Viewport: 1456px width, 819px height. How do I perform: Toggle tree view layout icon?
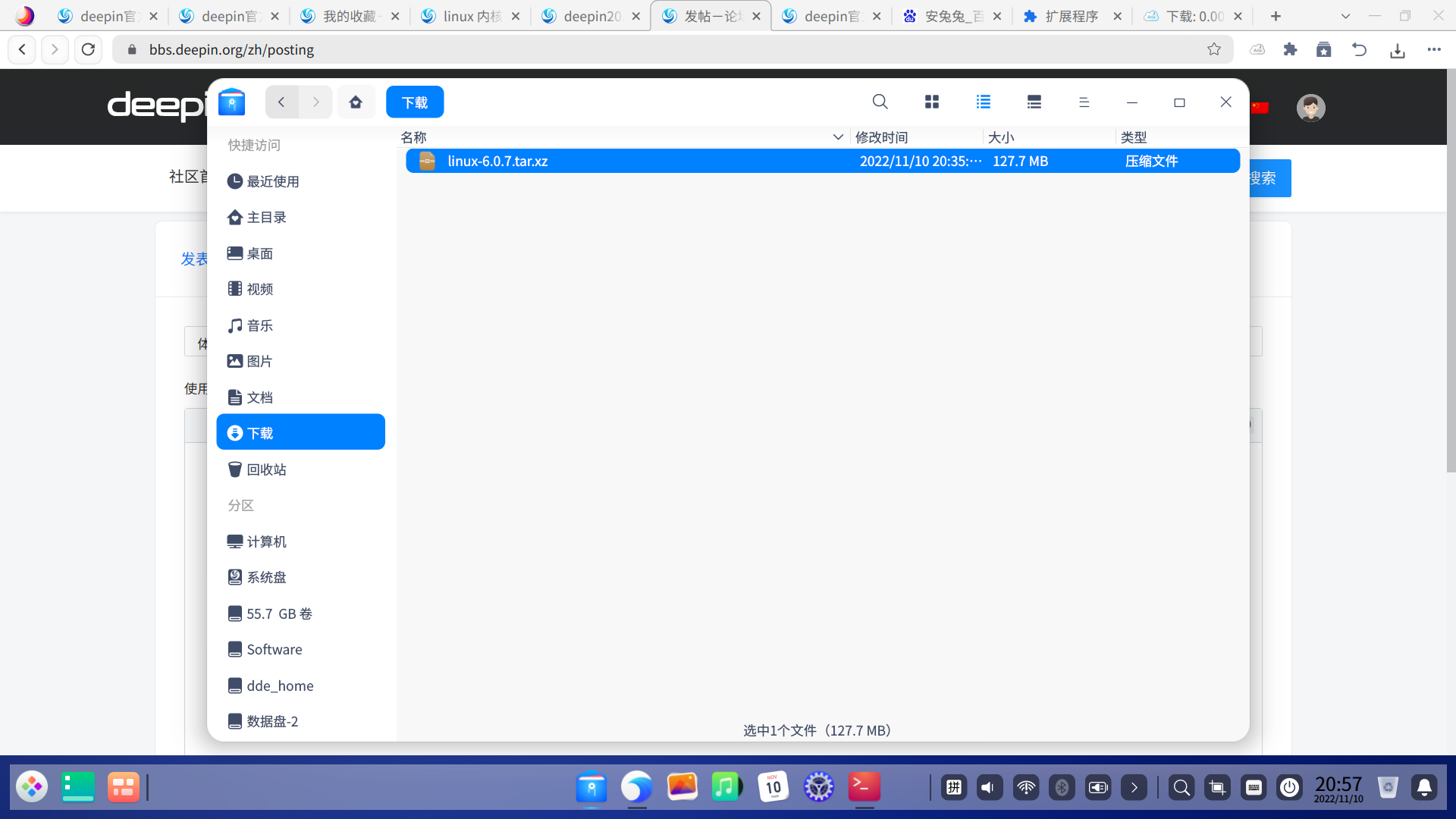coord(1034,102)
